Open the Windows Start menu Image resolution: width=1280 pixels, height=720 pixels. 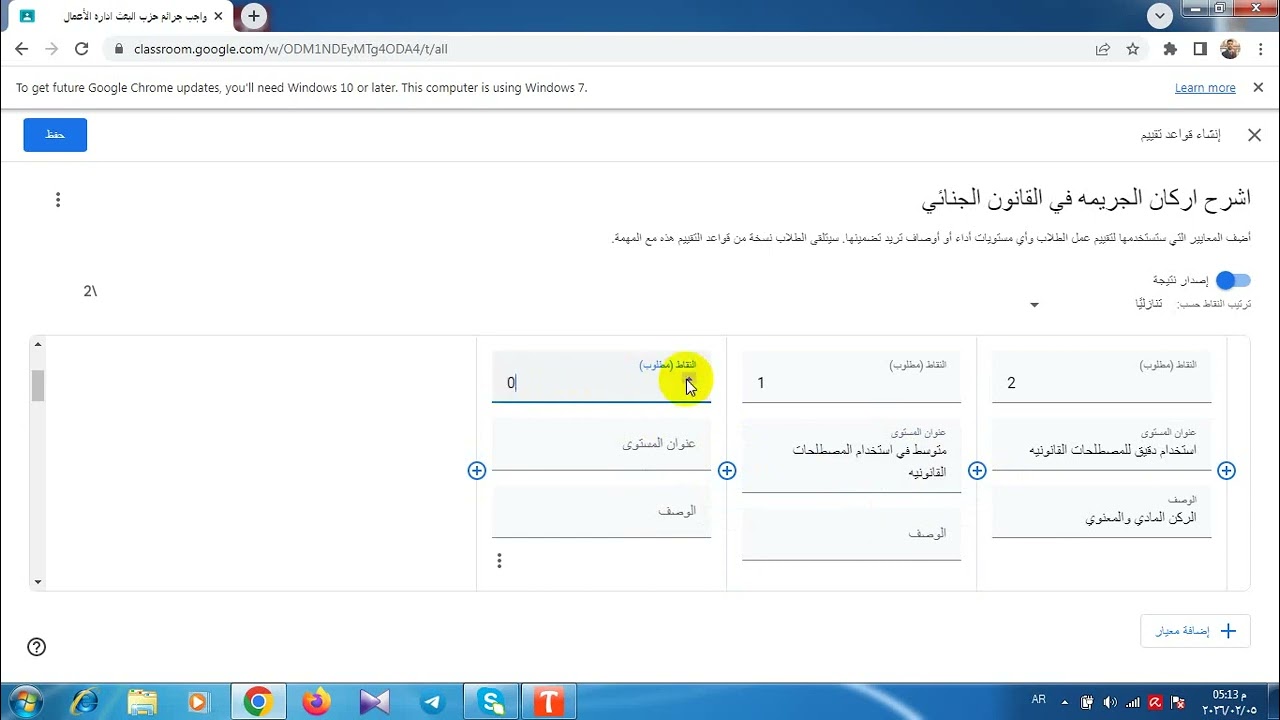point(24,702)
